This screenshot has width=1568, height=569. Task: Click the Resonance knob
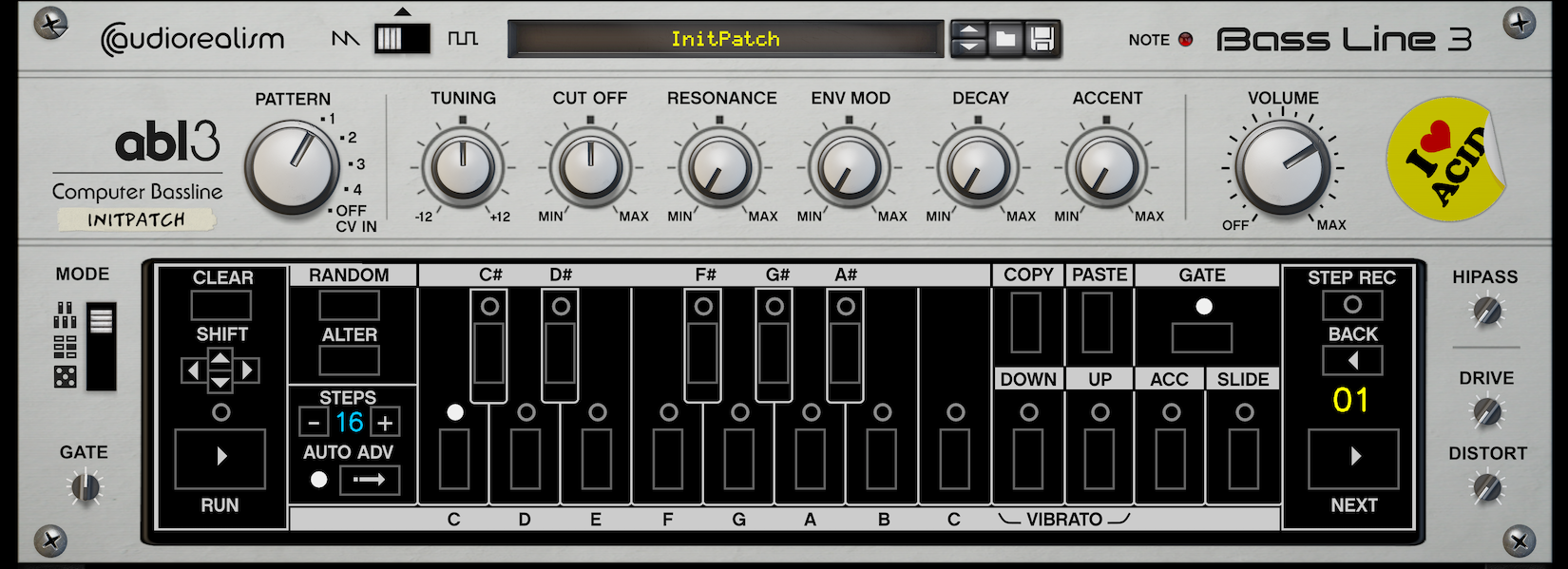pos(719,166)
